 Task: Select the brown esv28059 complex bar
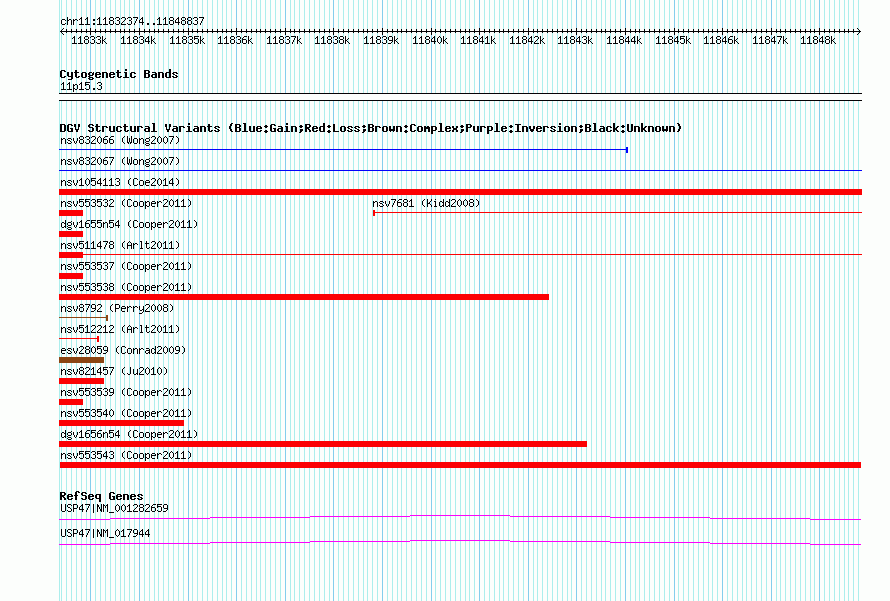[81, 360]
